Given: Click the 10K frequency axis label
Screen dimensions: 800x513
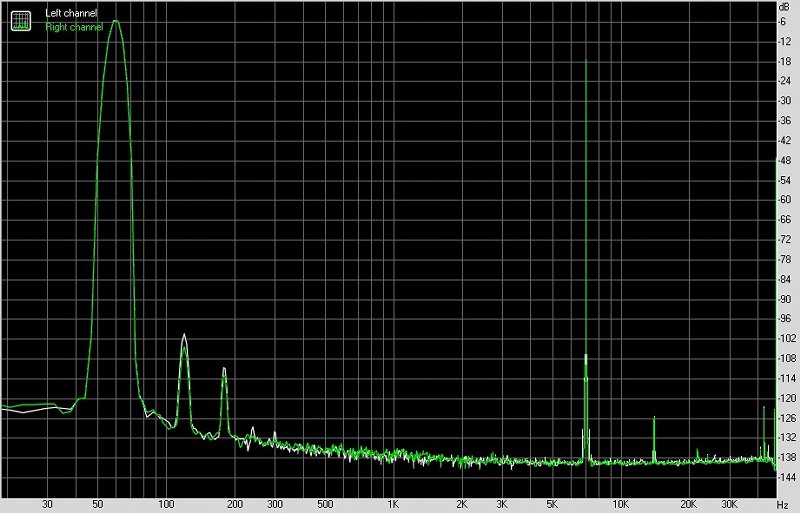Looking at the screenshot, I should tap(620, 505).
